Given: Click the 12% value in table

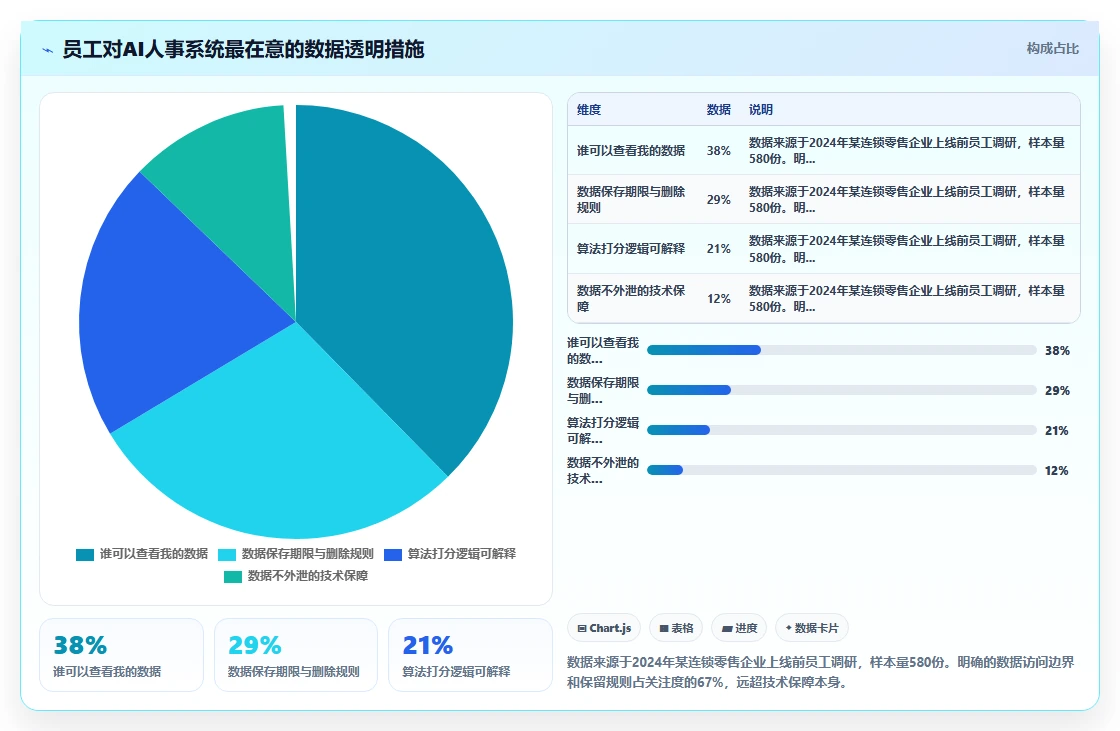Looking at the screenshot, I should (719, 298).
